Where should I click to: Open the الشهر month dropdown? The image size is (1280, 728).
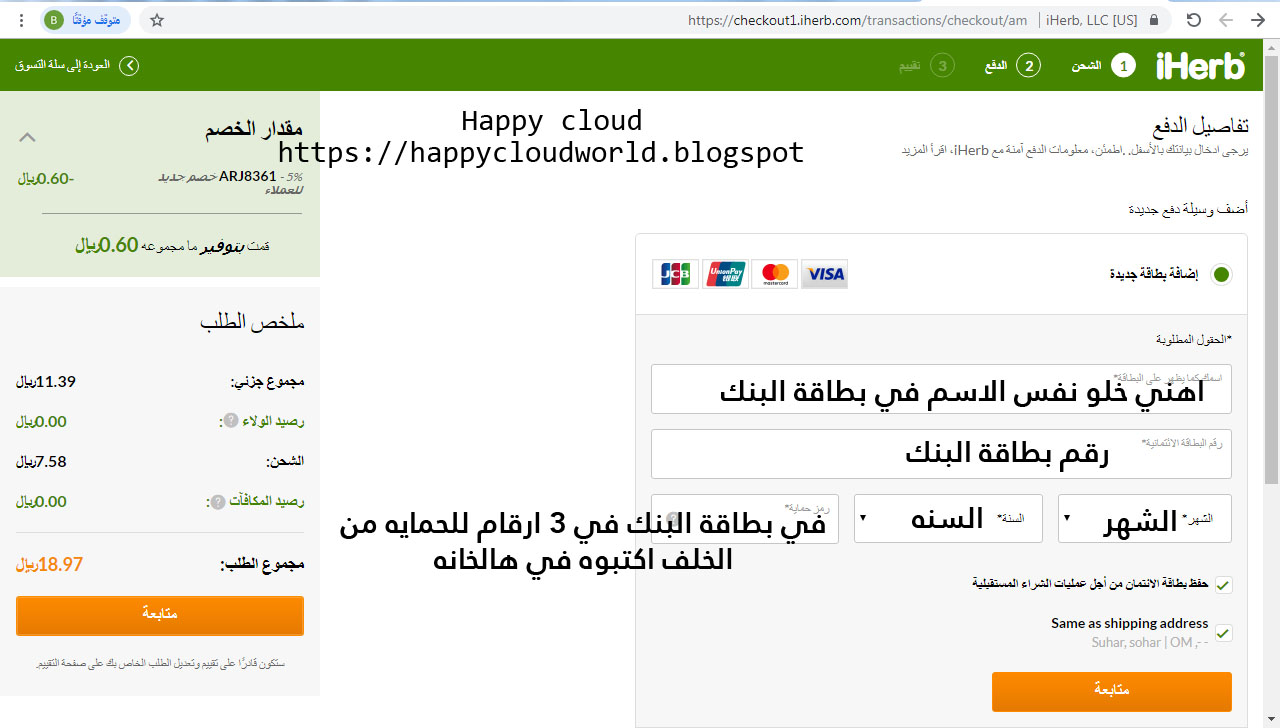point(1144,518)
